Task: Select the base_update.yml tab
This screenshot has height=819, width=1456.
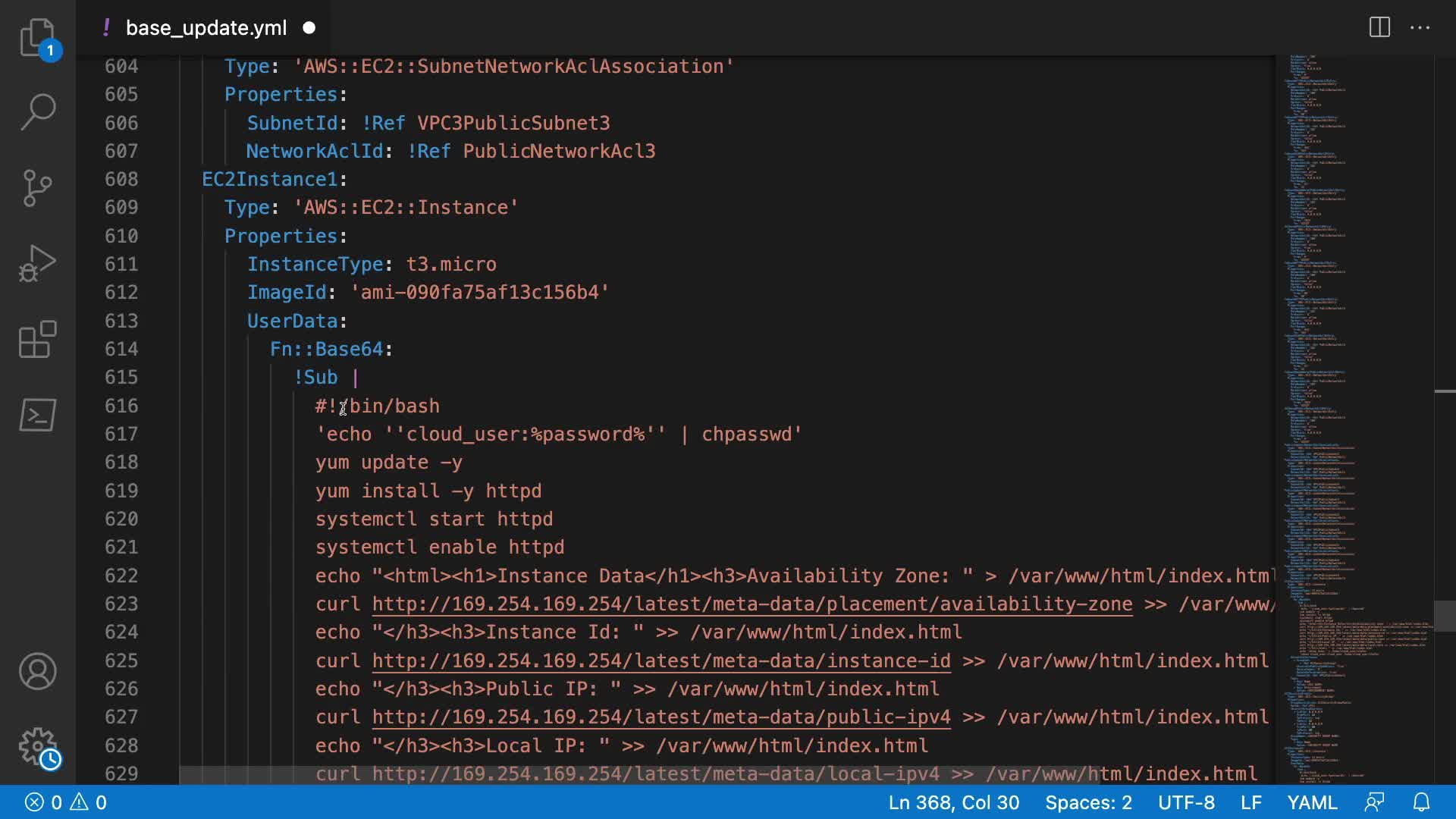Action: [206, 28]
